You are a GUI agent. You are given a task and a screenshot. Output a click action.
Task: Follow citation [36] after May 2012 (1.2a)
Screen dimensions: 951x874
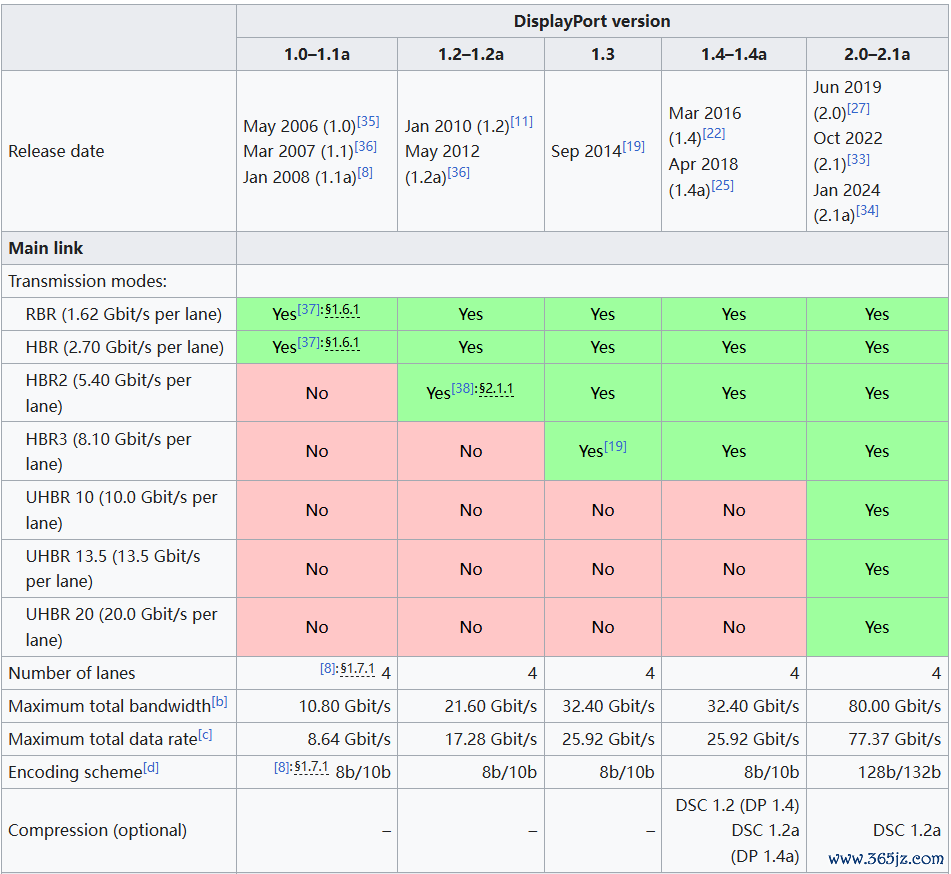pyautogui.click(x=459, y=172)
